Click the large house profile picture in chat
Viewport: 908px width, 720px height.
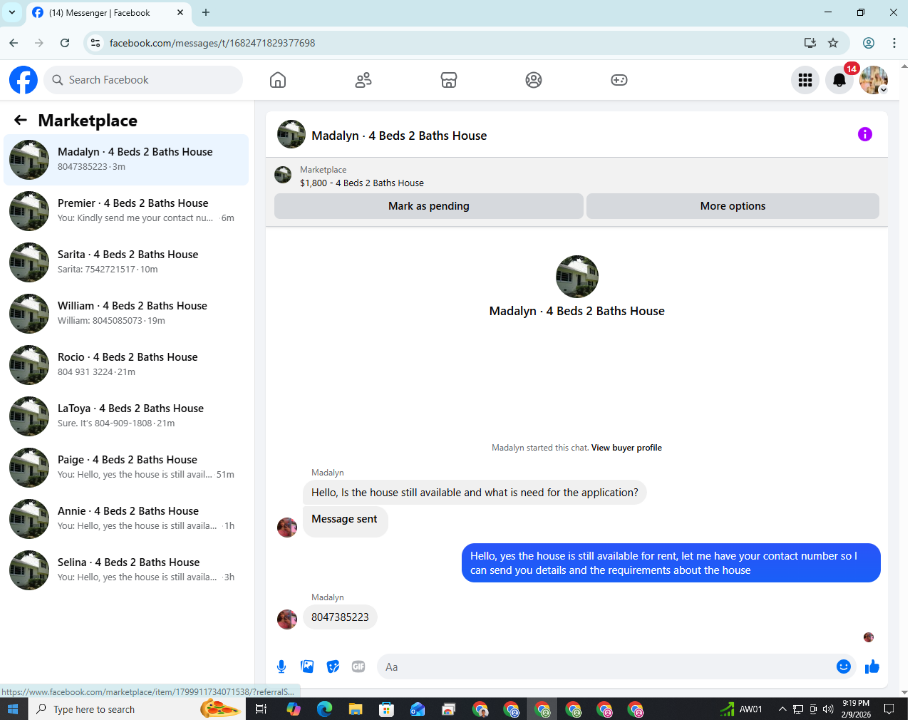click(577, 276)
